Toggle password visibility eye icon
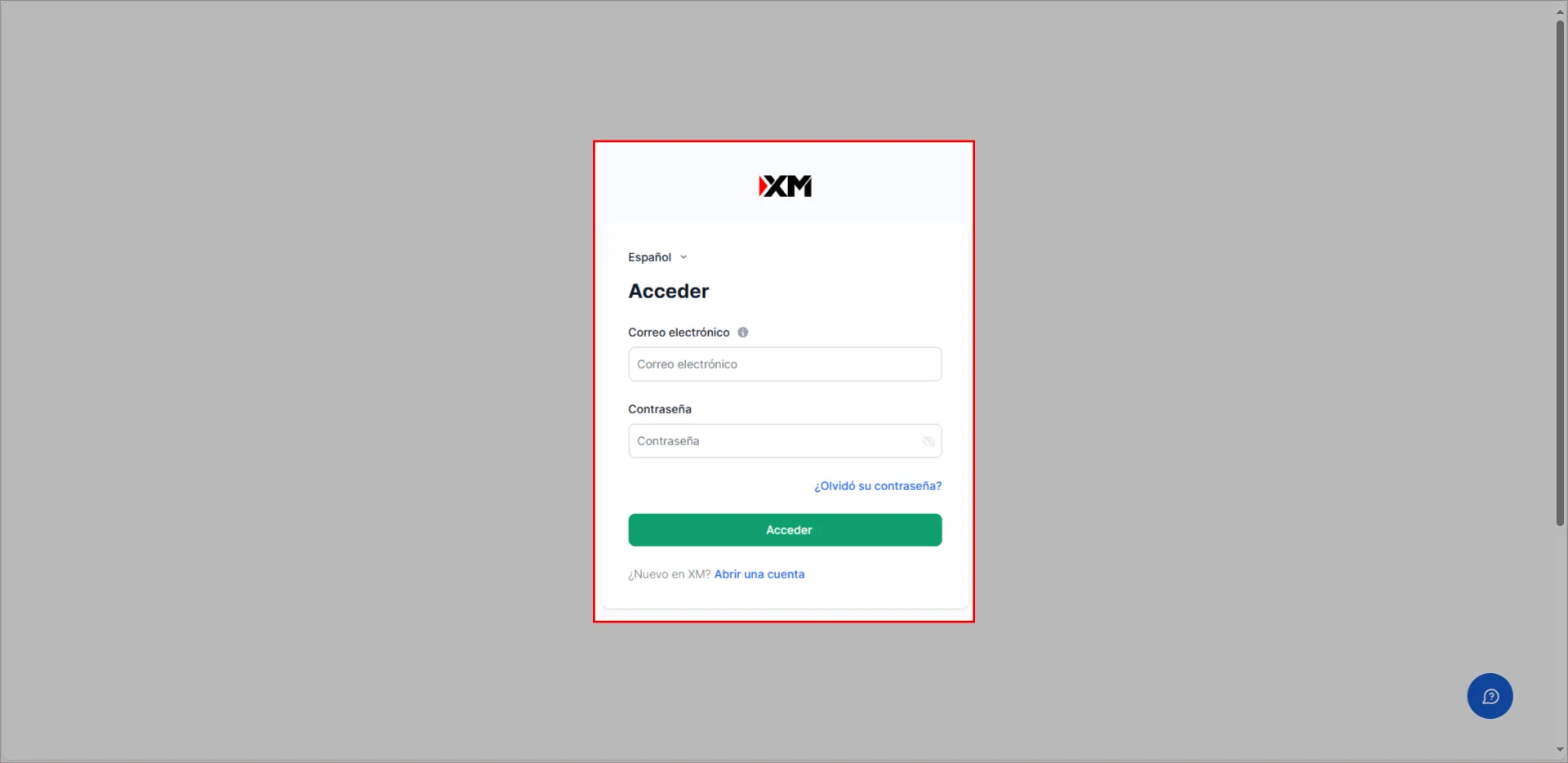 pyautogui.click(x=929, y=441)
